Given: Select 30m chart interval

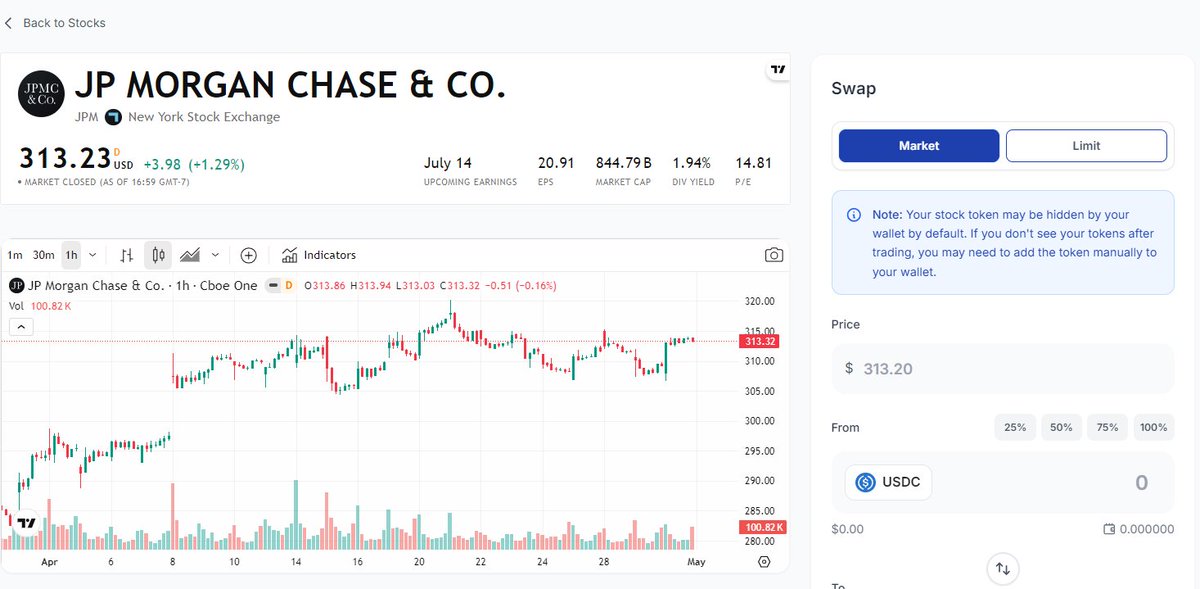Looking at the screenshot, I should [43, 255].
